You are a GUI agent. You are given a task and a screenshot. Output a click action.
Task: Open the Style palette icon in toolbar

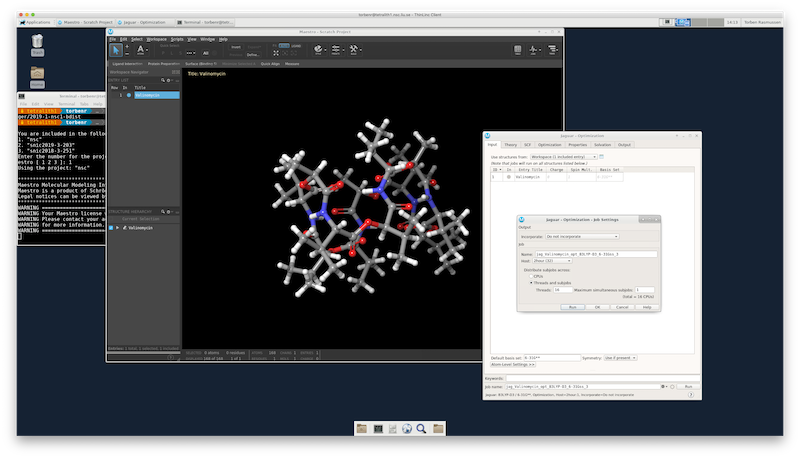coord(318,49)
